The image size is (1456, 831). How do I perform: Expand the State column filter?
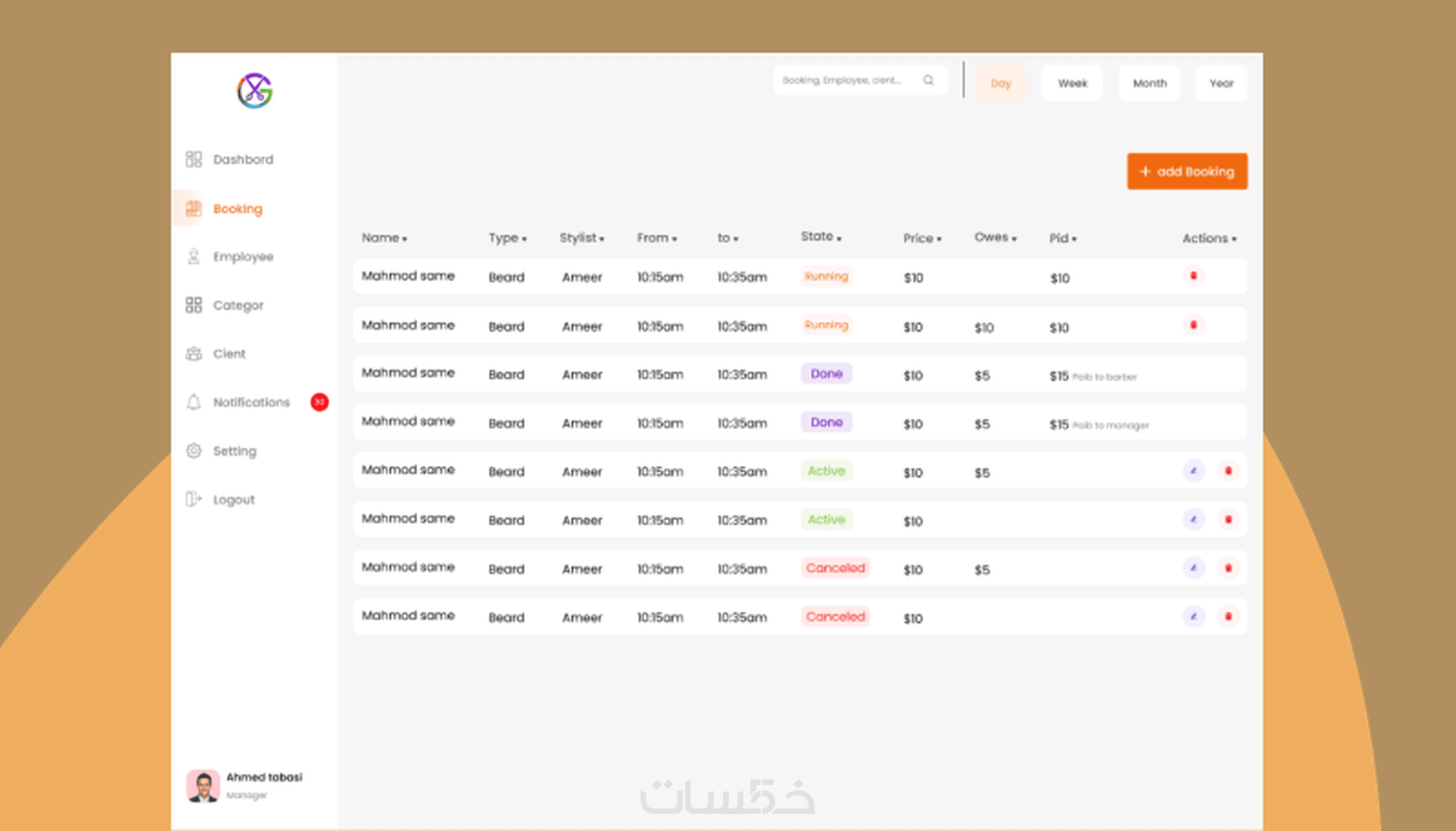tap(839, 238)
